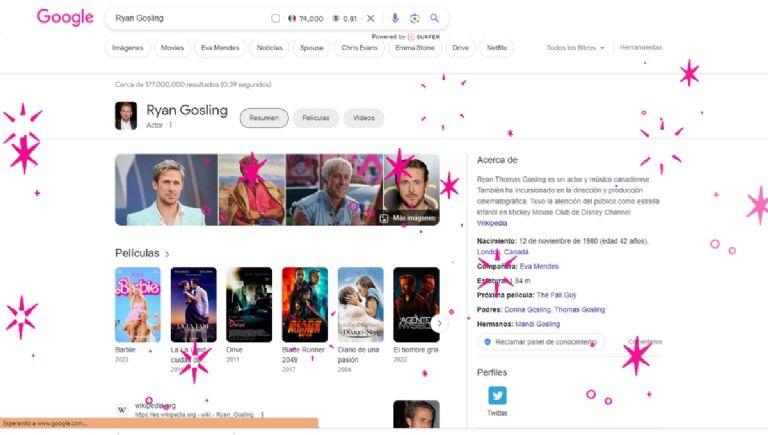Viewport: 768px width, 435px height.
Task: Select the Spouse filter chip
Action: [x=312, y=48]
